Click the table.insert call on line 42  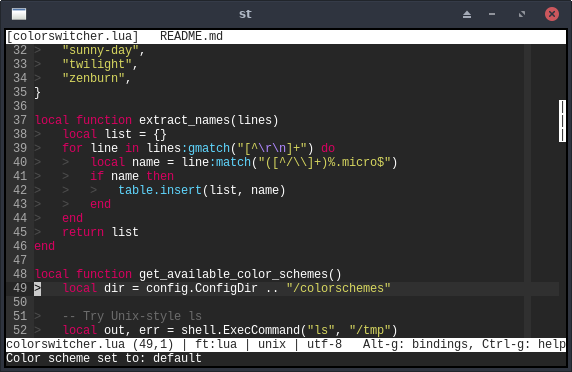tap(160, 190)
